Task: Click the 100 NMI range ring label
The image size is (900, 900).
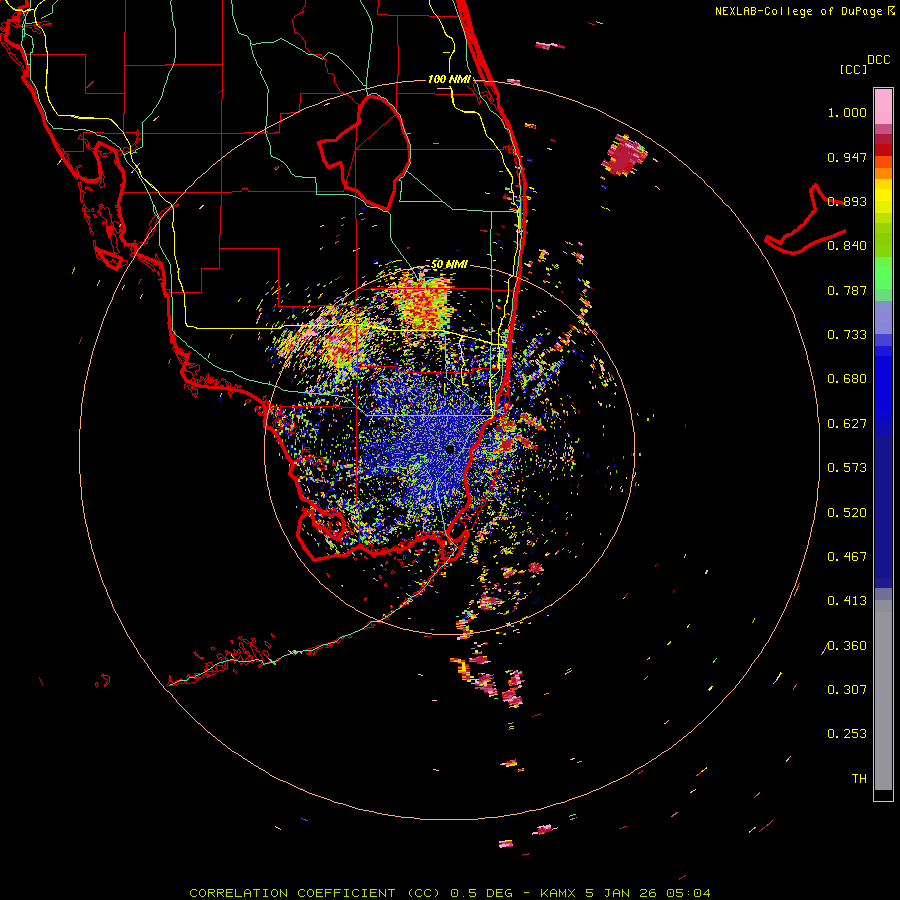Action: tap(449, 79)
